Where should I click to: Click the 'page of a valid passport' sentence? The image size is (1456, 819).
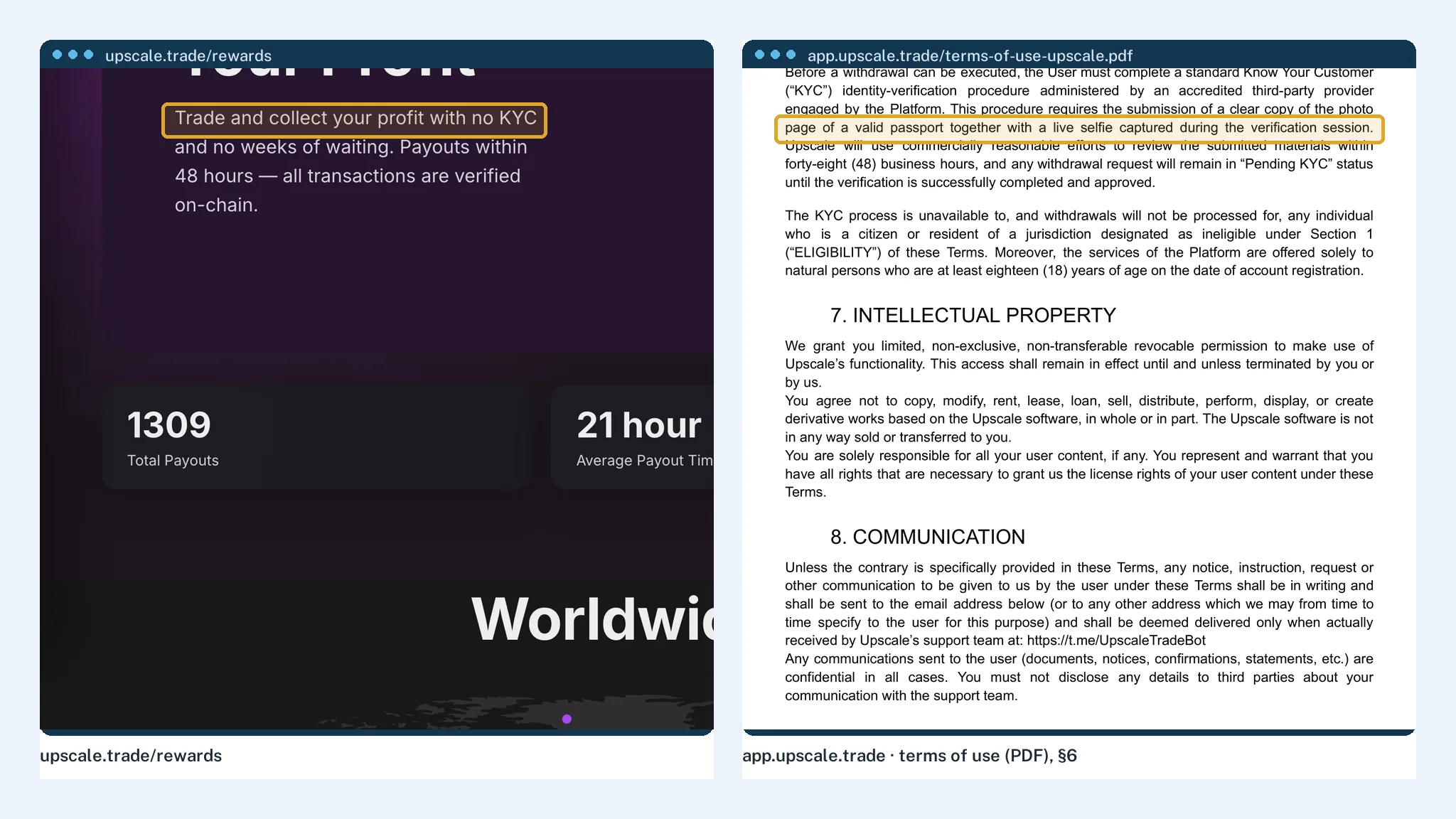point(1078,128)
